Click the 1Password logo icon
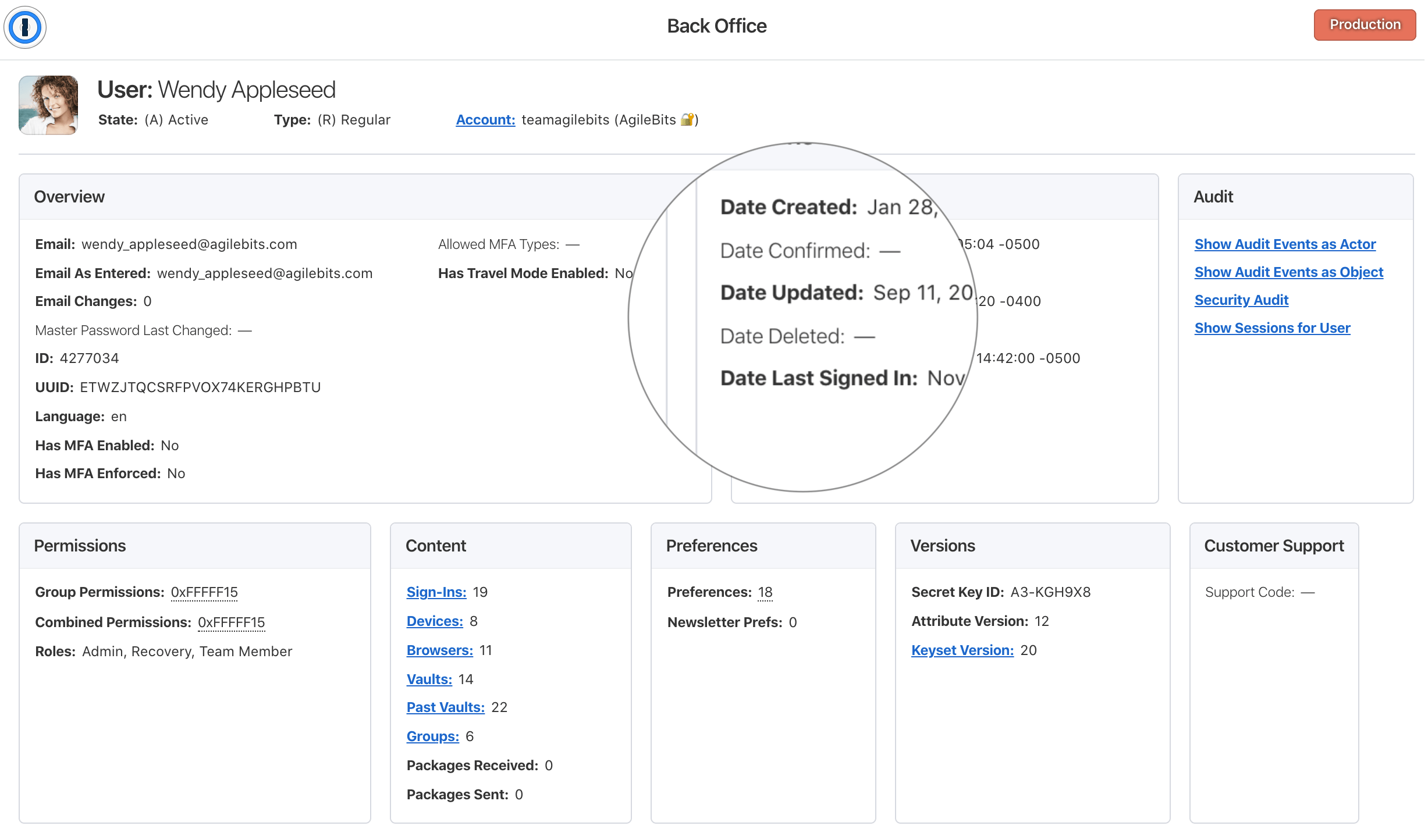1428x840 pixels. pos(24,27)
